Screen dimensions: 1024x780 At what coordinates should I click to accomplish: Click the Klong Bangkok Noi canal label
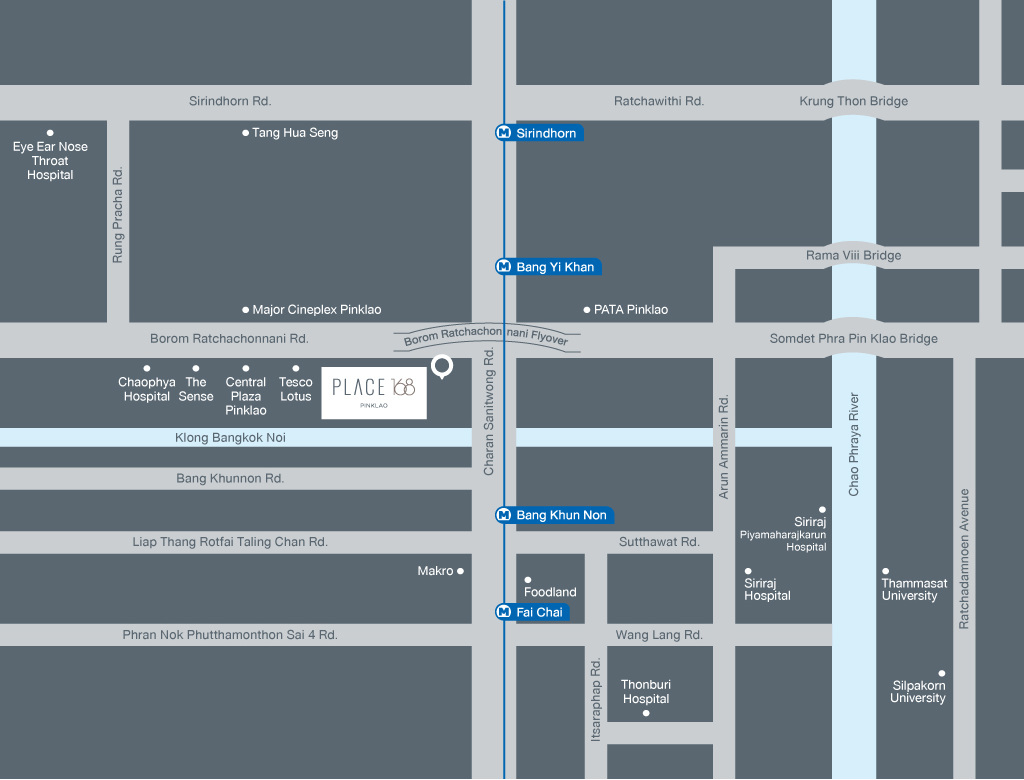[x=230, y=438]
